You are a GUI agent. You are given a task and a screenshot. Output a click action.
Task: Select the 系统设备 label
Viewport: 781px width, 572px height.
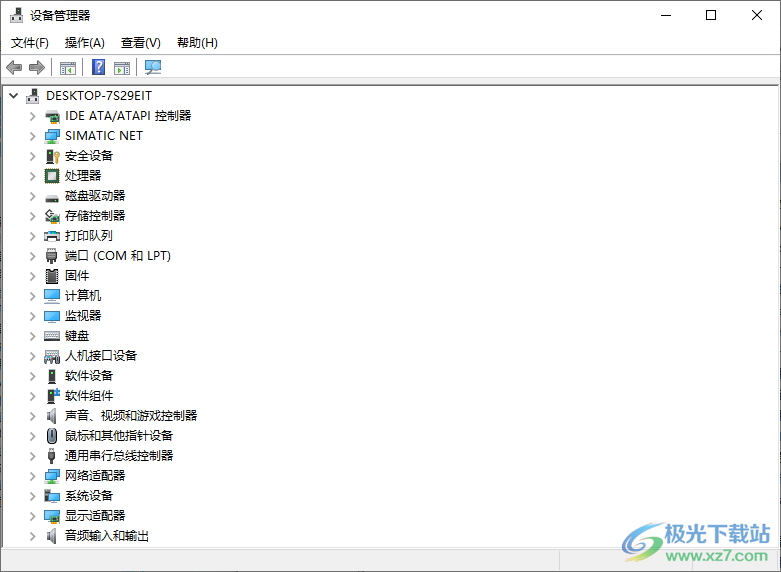click(89, 496)
